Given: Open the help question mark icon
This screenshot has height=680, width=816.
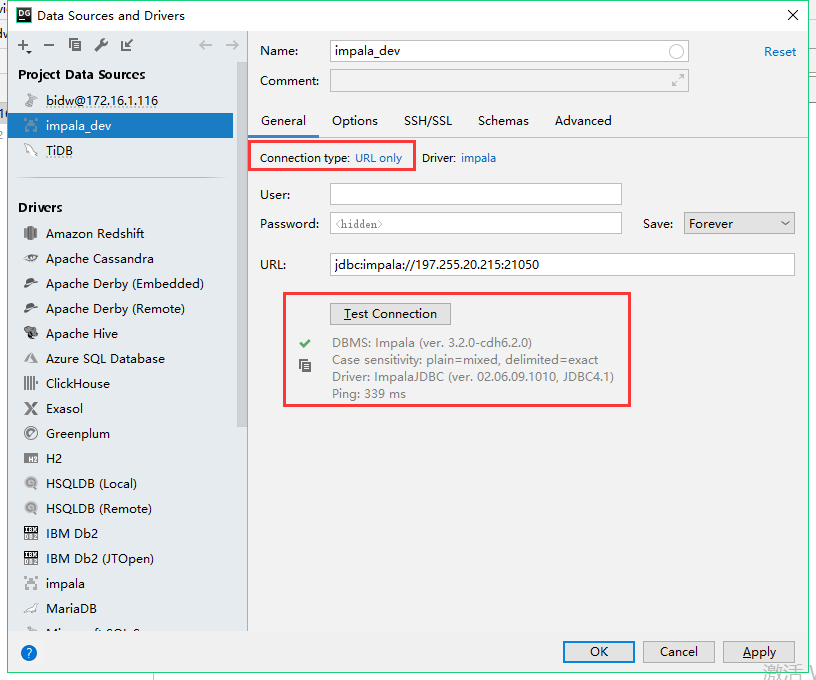Looking at the screenshot, I should click(27, 652).
